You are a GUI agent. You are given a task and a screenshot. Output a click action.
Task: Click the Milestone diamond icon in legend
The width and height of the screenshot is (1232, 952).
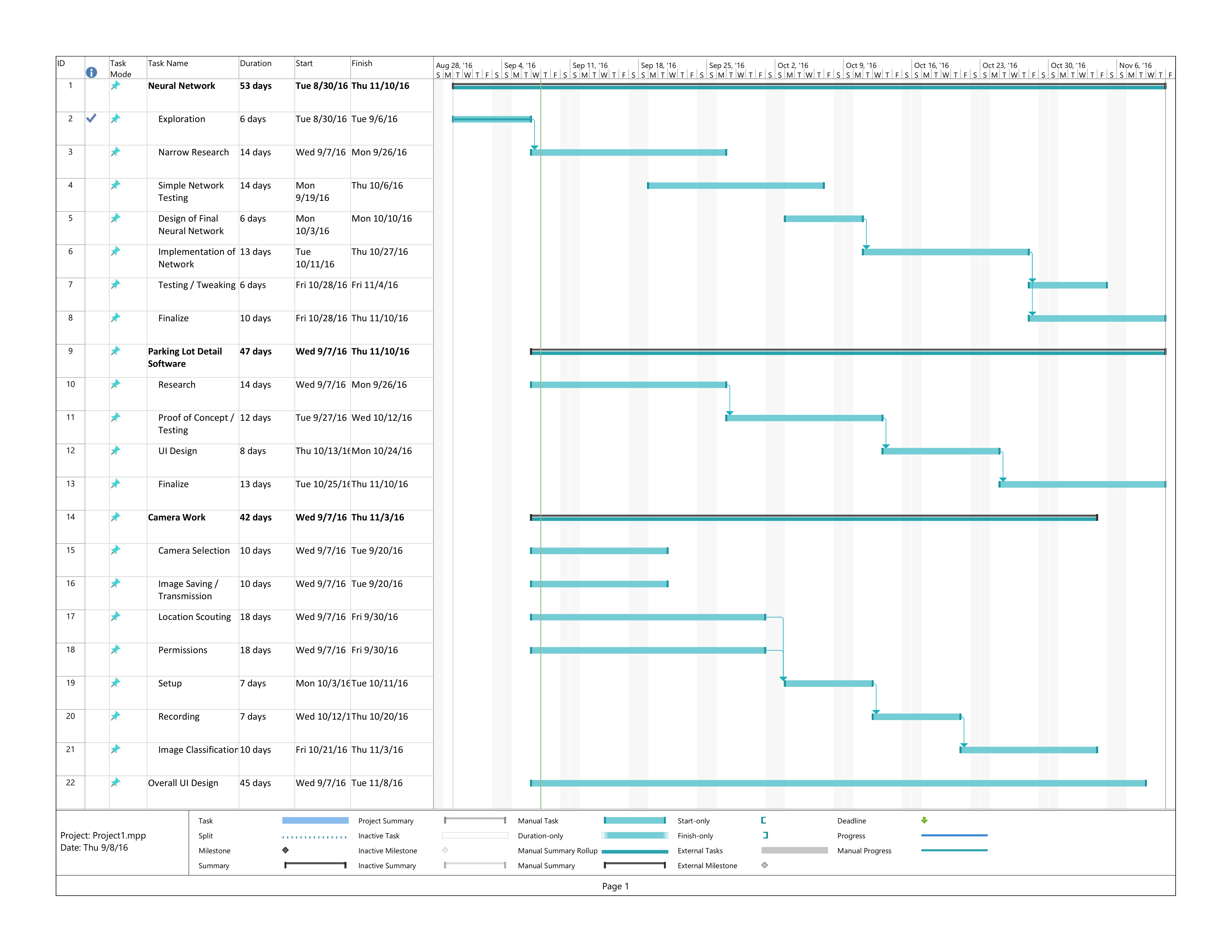(x=286, y=850)
